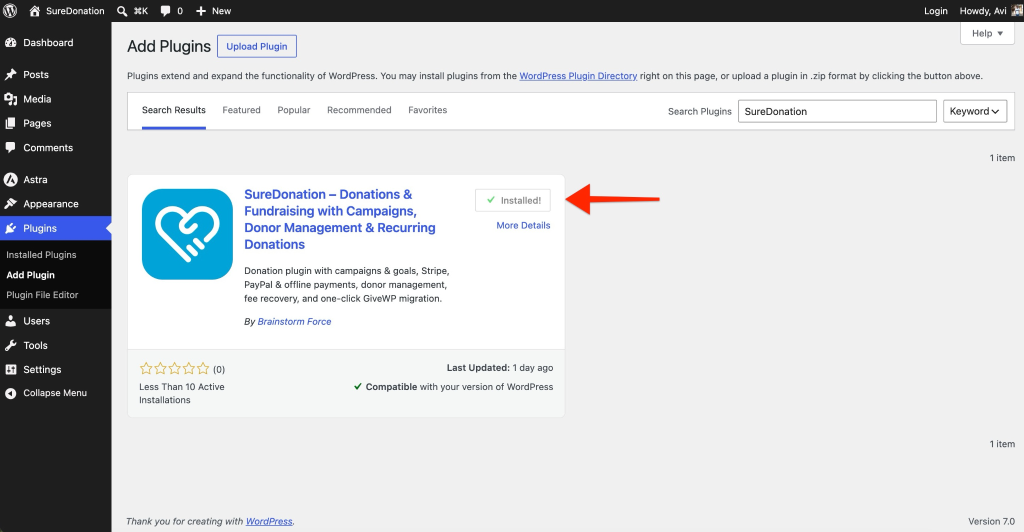The height and width of the screenshot is (532, 1024).
Task: Click SureDonation site name in admin bar
Action: 75,11
